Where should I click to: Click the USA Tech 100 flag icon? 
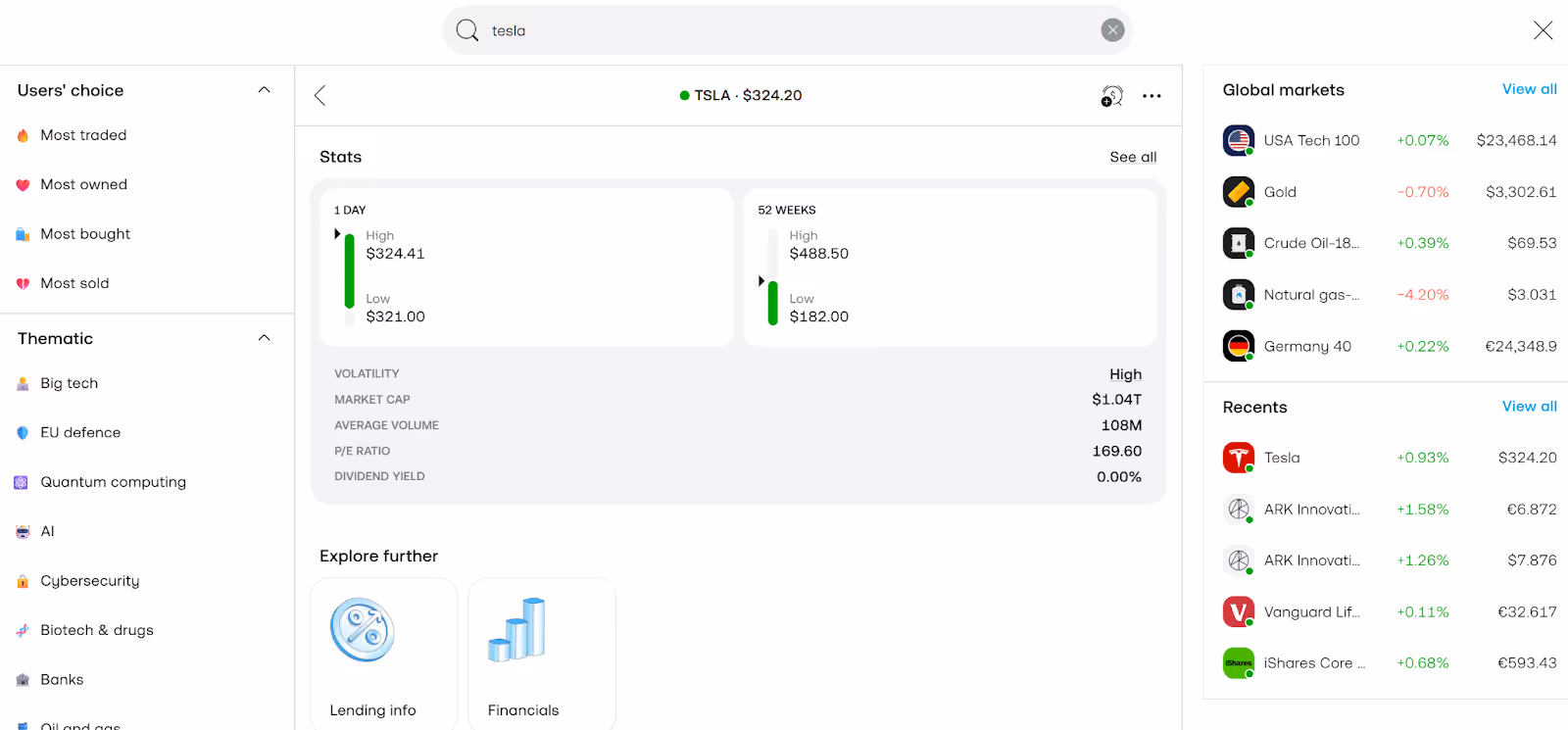pyautogui.click(x=1239, y=140)
